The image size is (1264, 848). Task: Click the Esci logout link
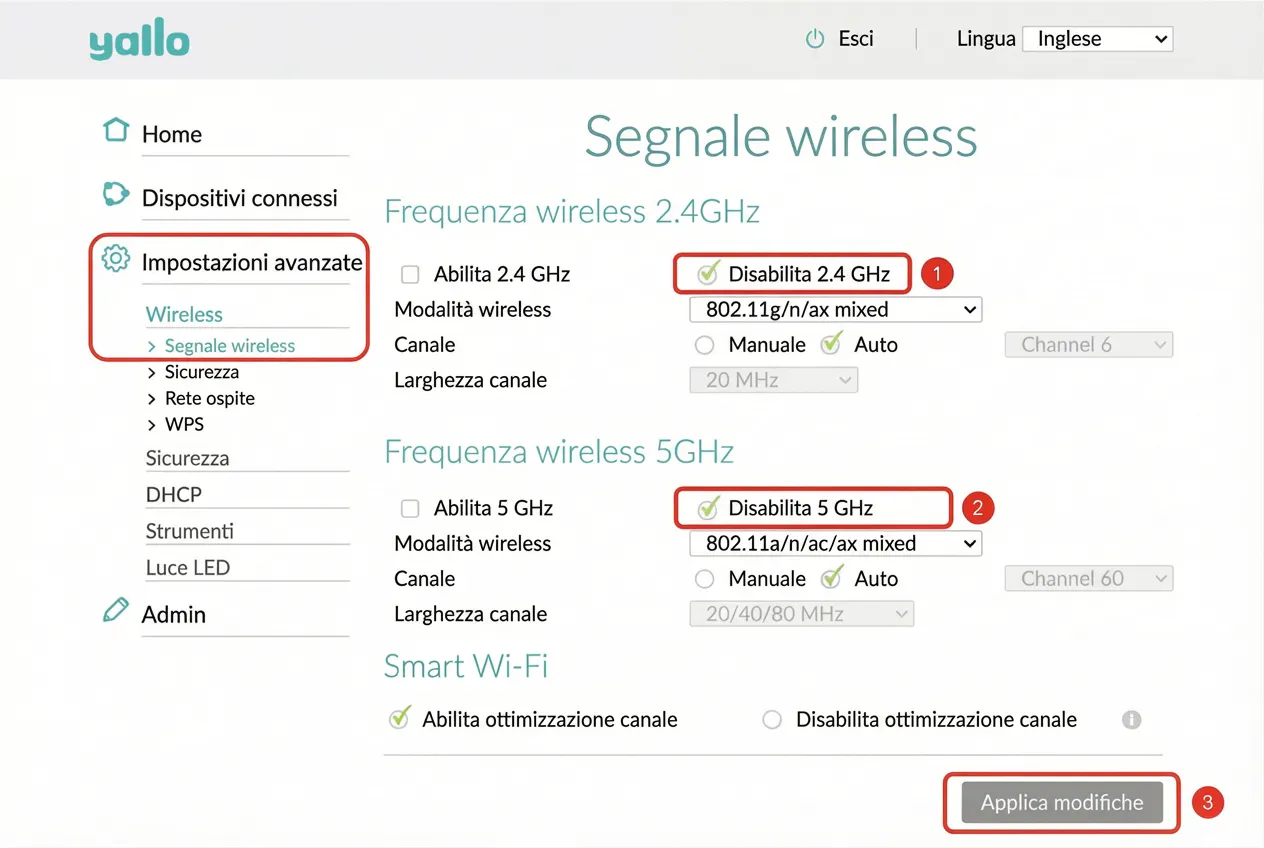click(x=856, y=39)
